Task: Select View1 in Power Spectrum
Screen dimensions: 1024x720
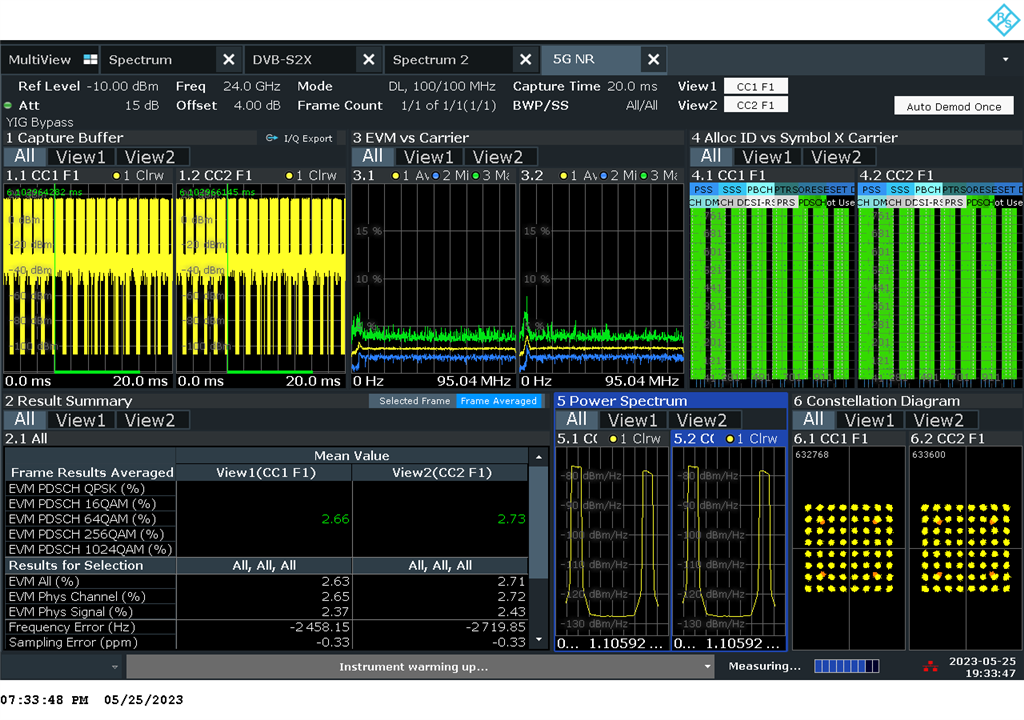Action: point(632,420)
